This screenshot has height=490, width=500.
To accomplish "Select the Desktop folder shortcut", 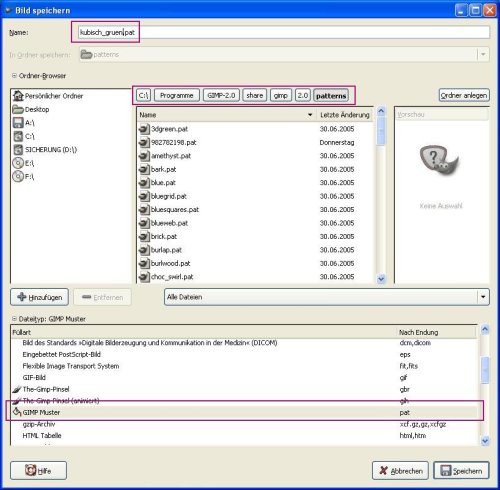I will coord(31,109).
